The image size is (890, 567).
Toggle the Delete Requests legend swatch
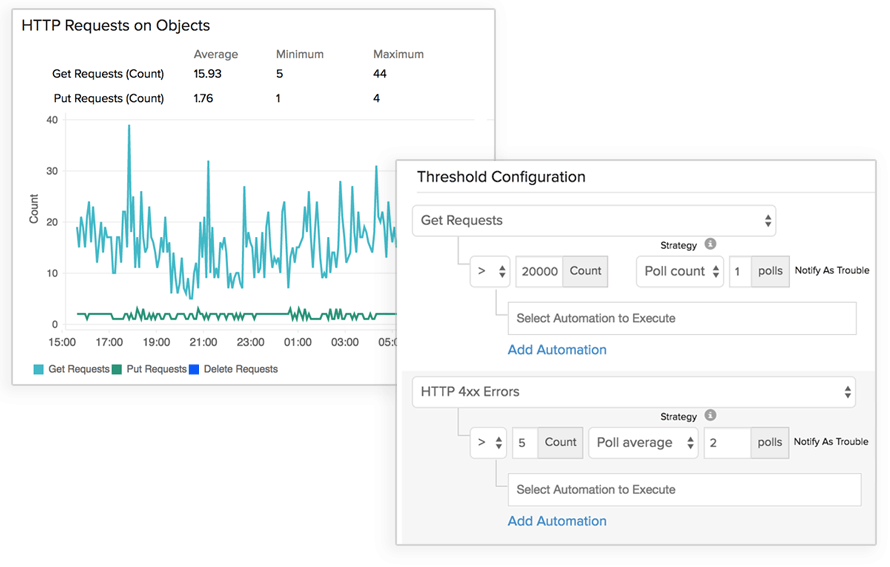point(194,369)
